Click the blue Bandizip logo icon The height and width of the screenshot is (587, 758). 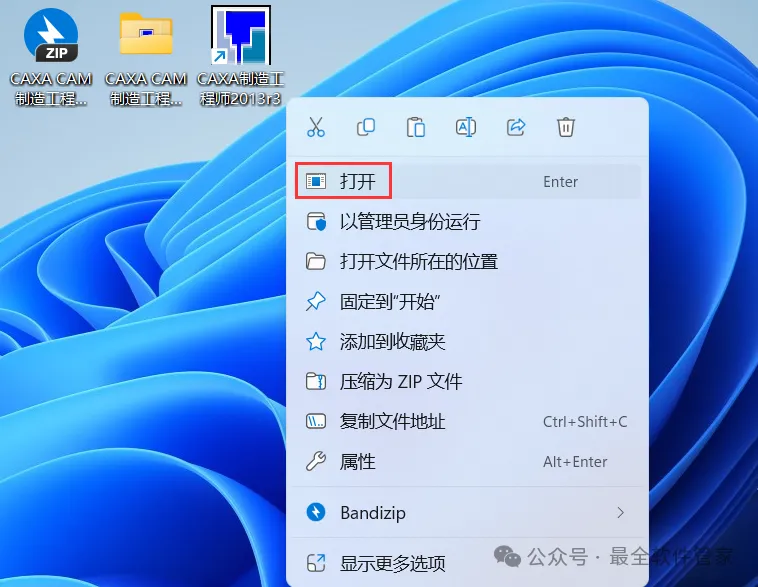pos(316,513)
